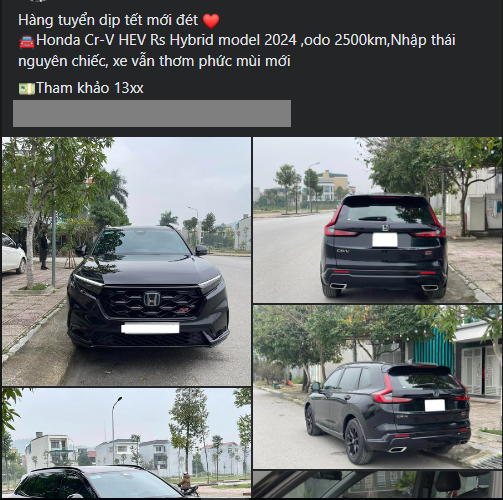Click the red car emoji
The height and width of the screenshot is (500, 503).
[27, 41]
